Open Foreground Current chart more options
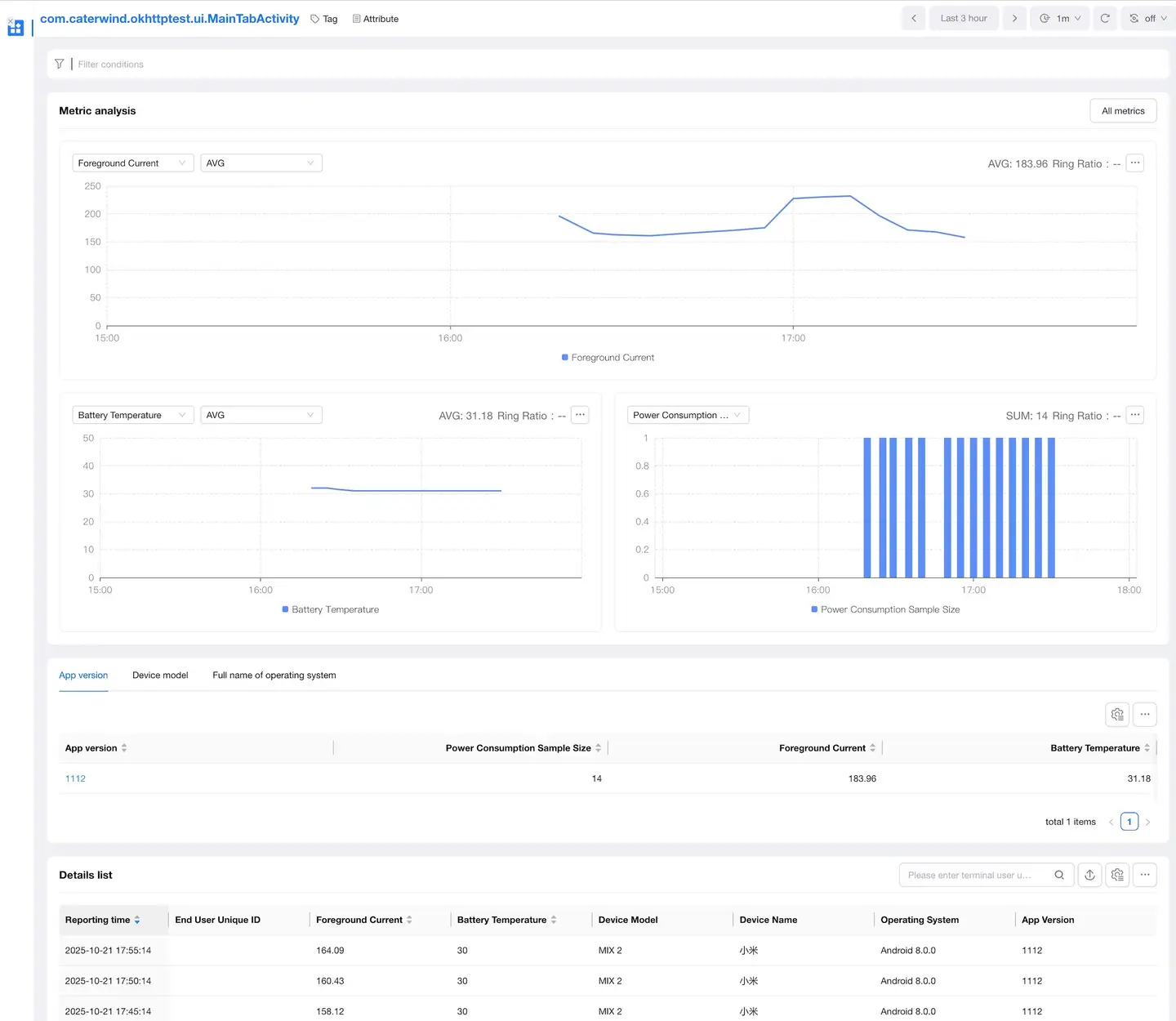1176x1021 pixels. (x=1134, y=163)
